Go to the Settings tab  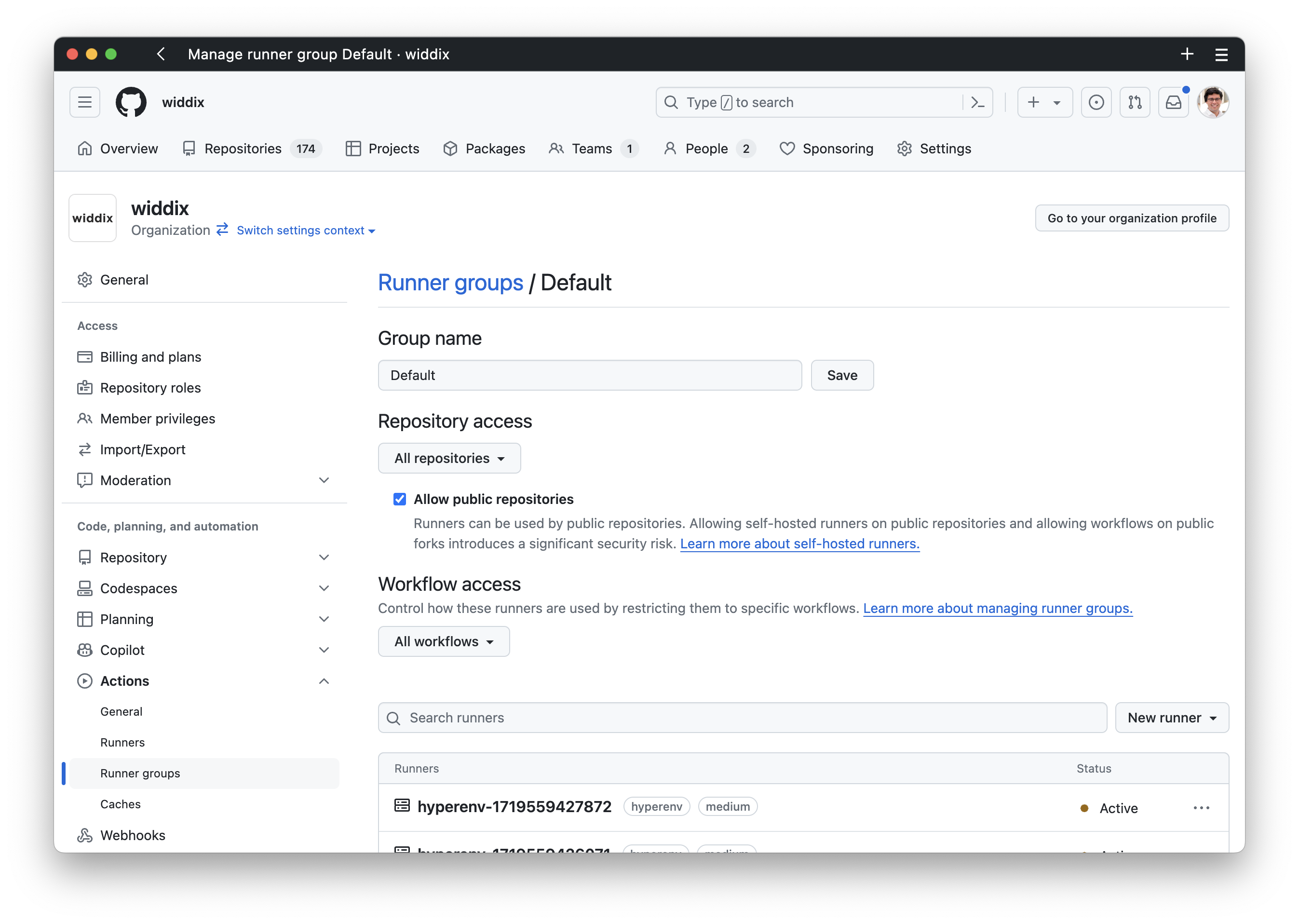(934, 149)
